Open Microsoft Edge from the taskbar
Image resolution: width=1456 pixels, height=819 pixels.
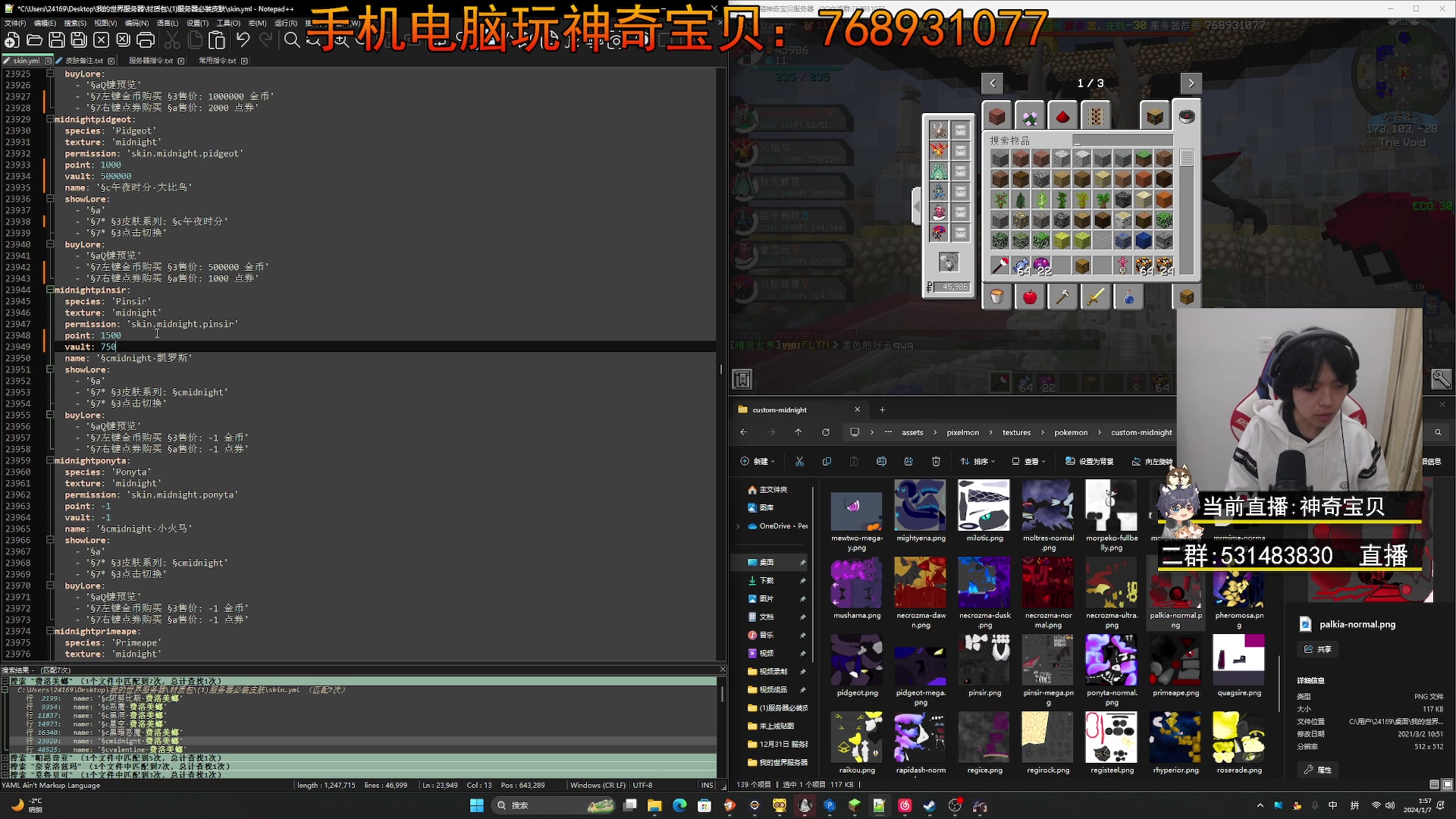(x=679, y=805)
